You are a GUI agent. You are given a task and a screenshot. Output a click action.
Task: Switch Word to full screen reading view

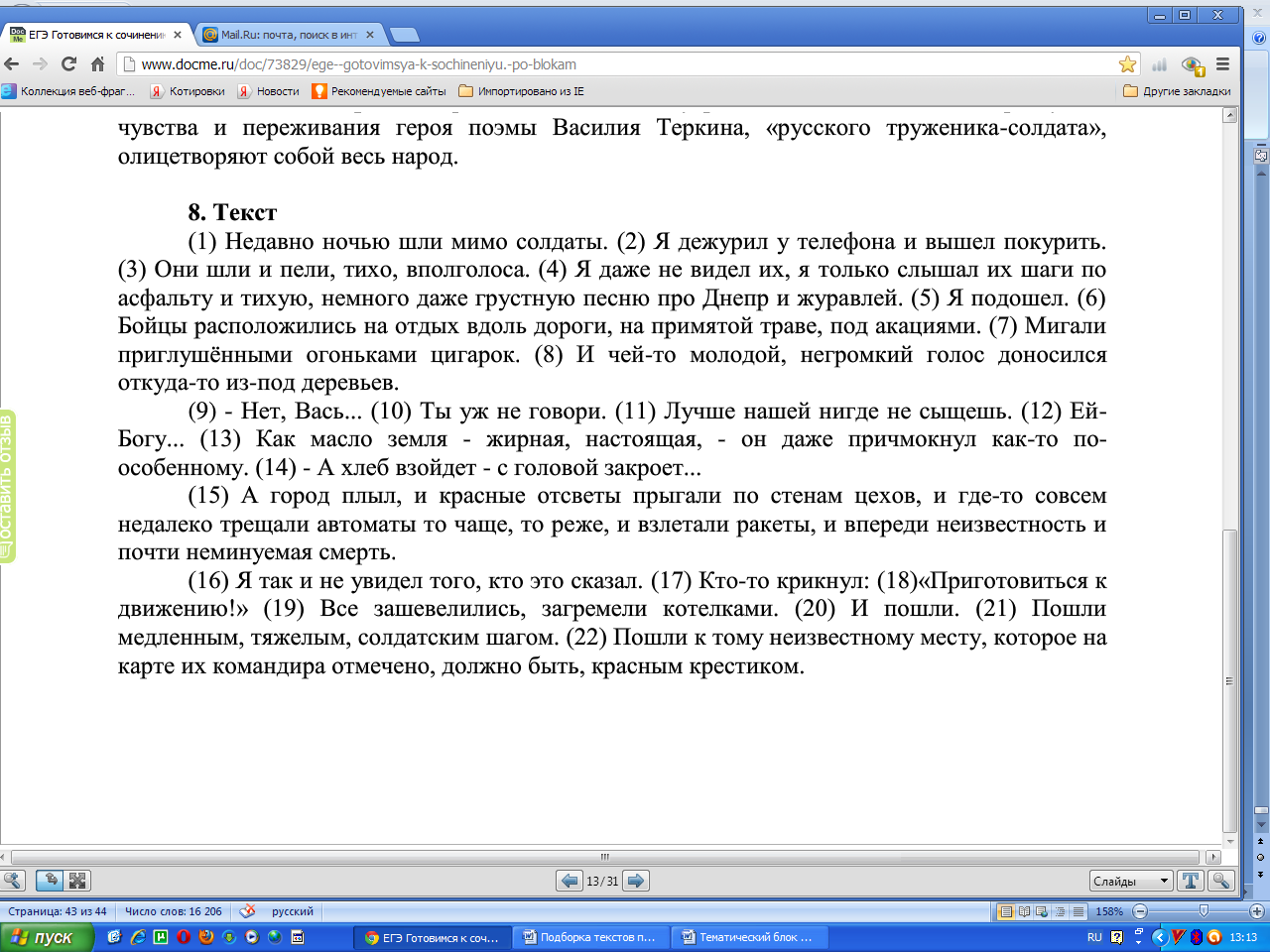[x=1024, y=911]
